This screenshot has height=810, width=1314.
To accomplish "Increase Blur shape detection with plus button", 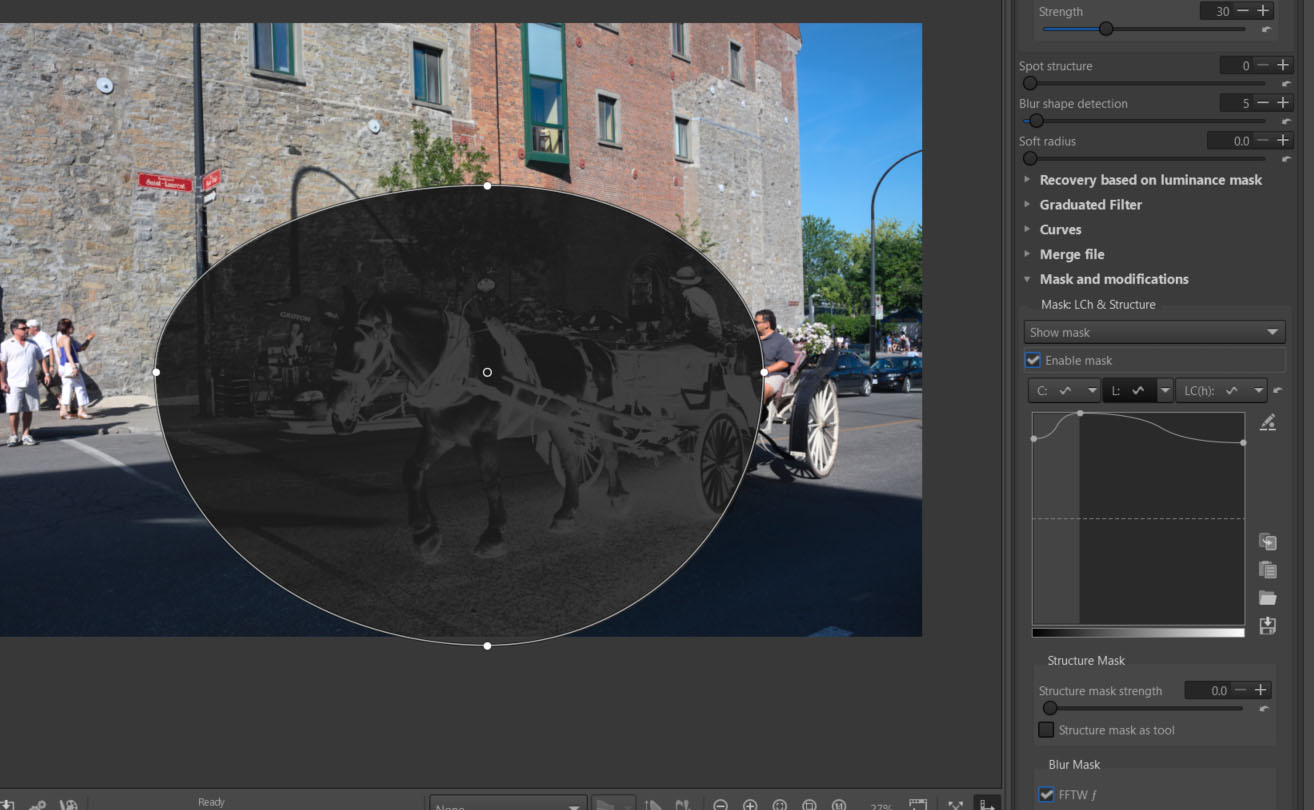I will [1282, 103].
